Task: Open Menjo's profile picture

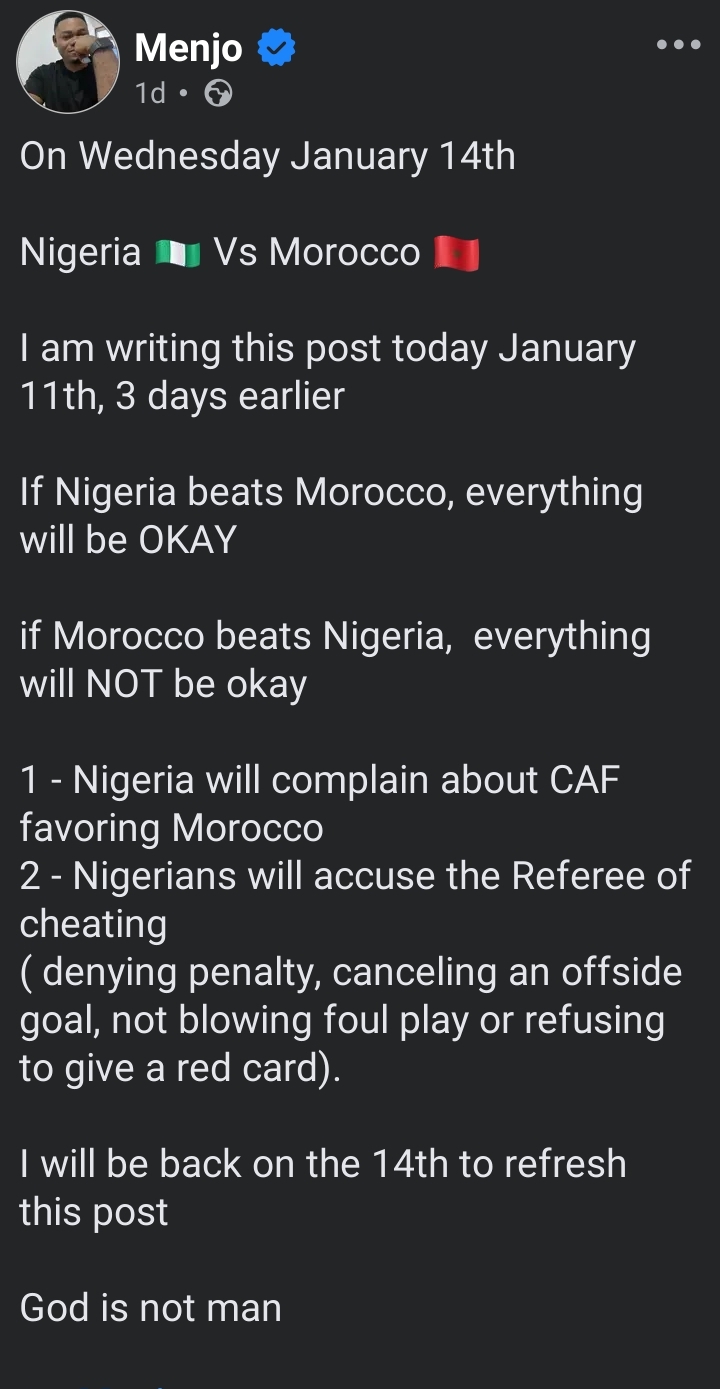Action: tap(68, 62)
